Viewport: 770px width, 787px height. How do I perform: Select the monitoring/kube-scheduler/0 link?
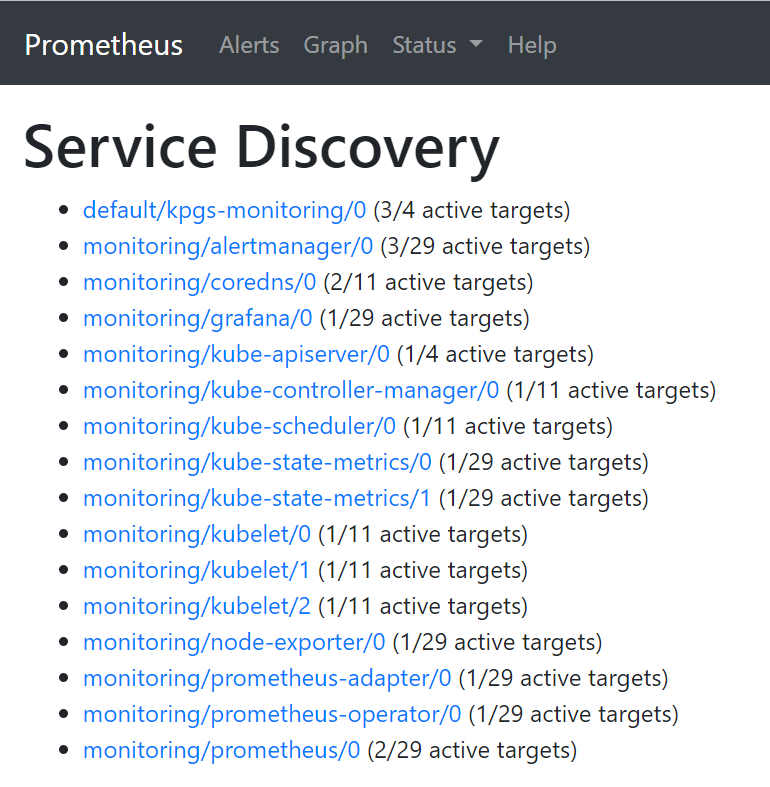(x=239, y=426)
